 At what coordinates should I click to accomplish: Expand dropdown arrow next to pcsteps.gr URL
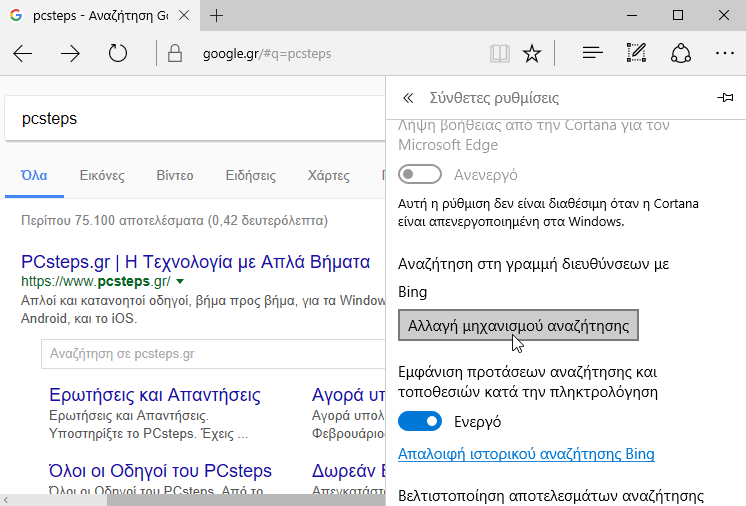[x=180, y=282]
